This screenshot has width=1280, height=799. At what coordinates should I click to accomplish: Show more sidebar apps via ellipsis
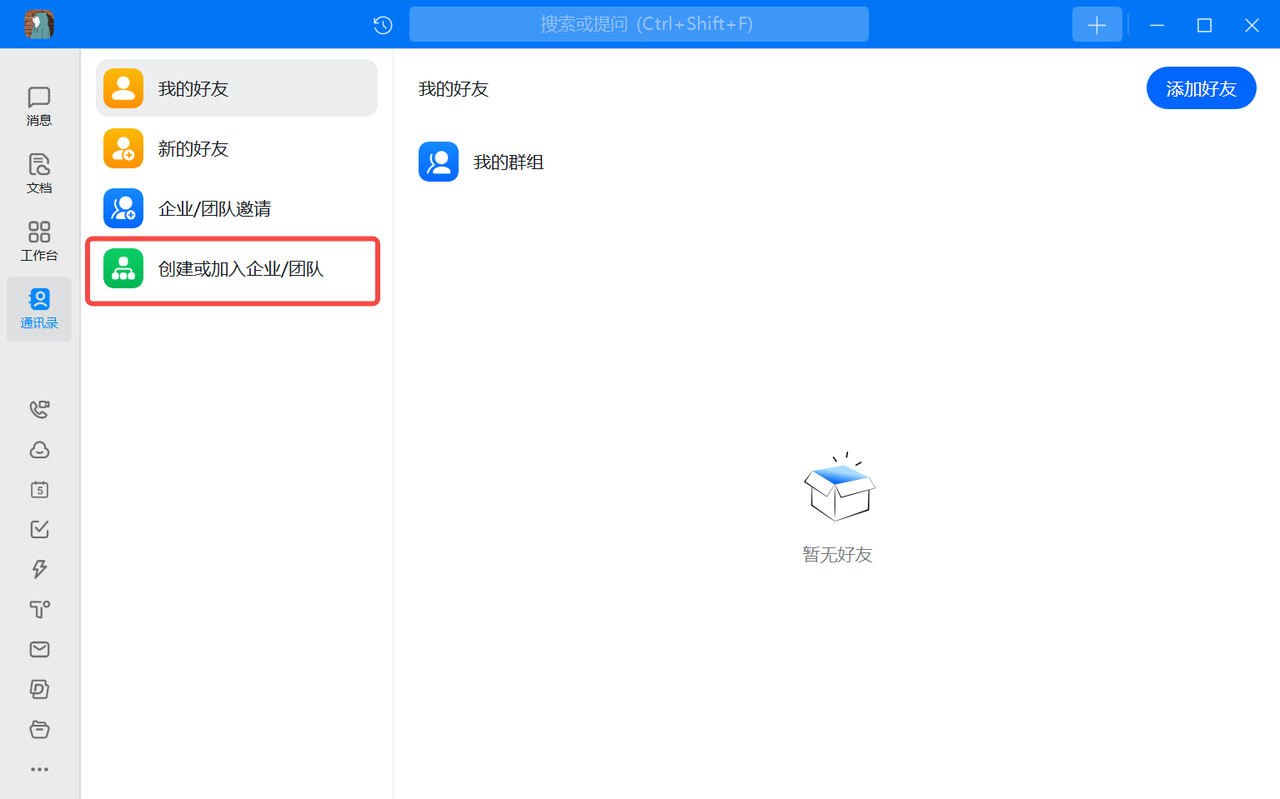coord(39,769)
